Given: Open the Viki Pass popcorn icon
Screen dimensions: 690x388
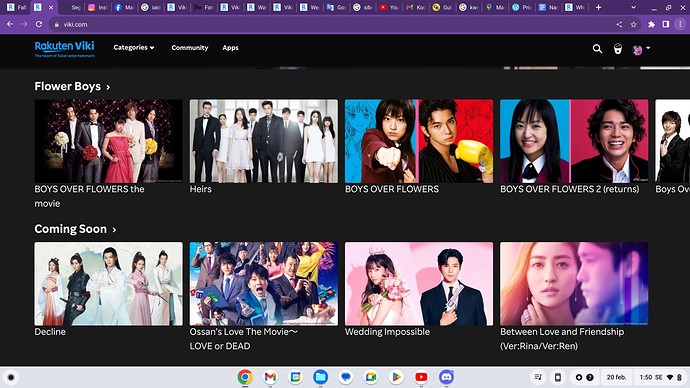Looking at the screenshot, I should click(x=618, y=49).
